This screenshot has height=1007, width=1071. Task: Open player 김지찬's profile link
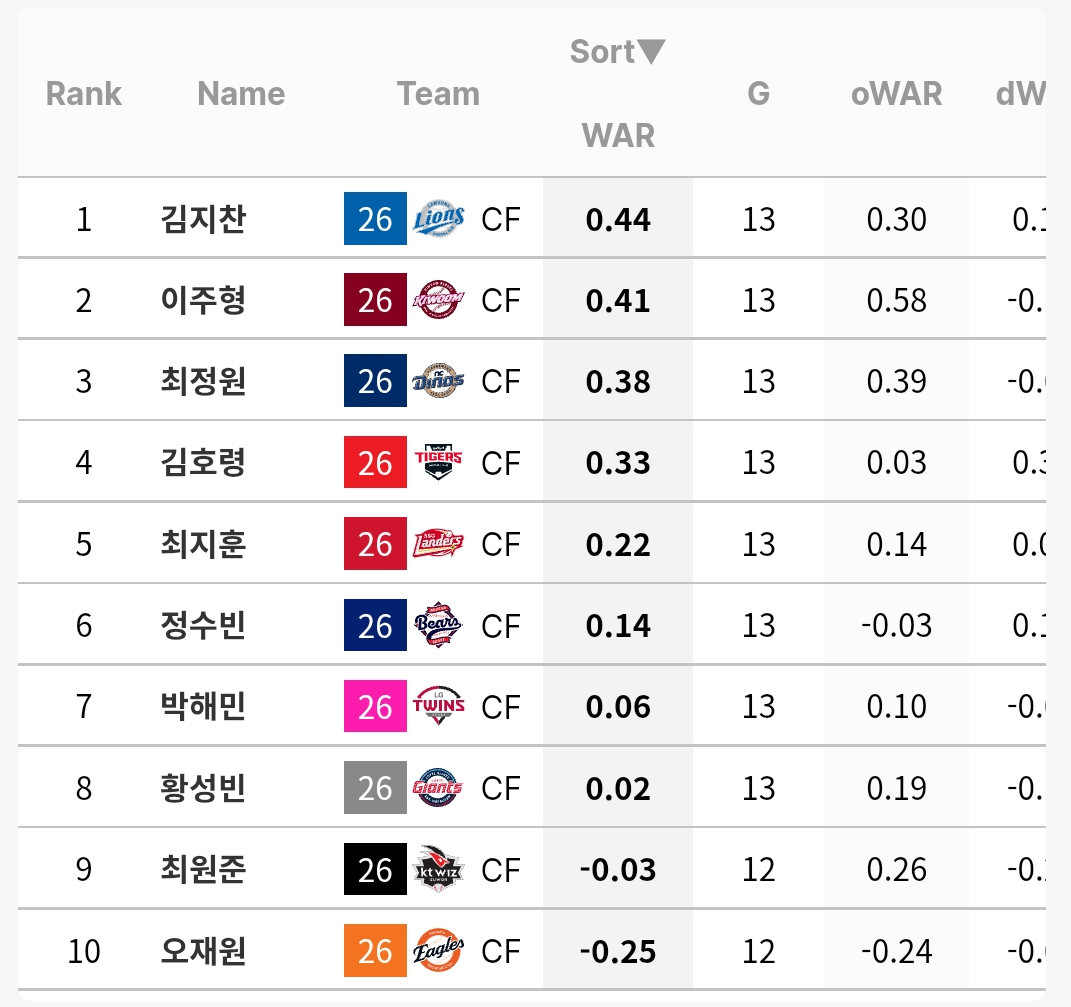click(x=203, y=219)
